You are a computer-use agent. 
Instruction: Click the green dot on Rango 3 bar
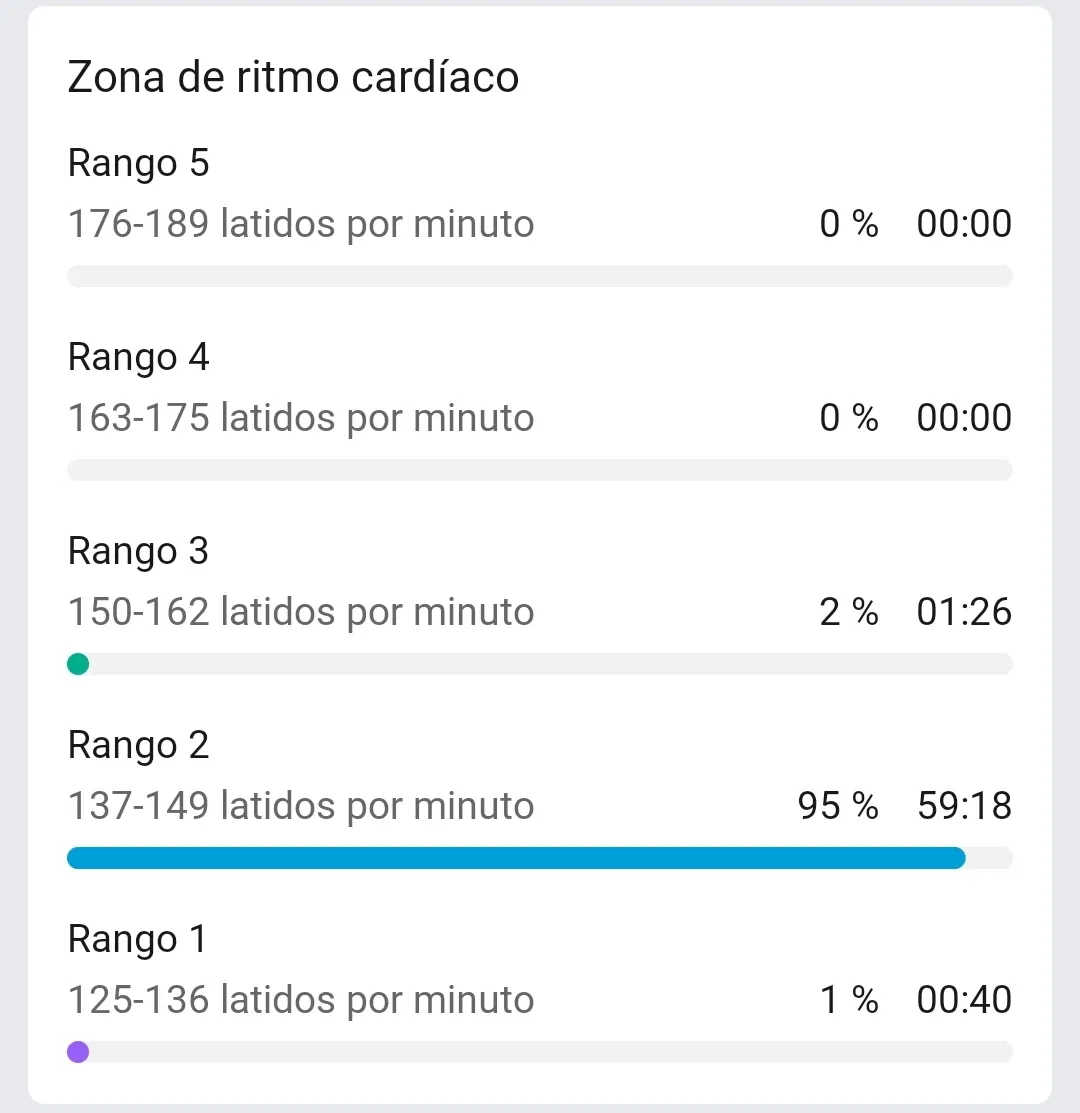[x=78, y=664]
